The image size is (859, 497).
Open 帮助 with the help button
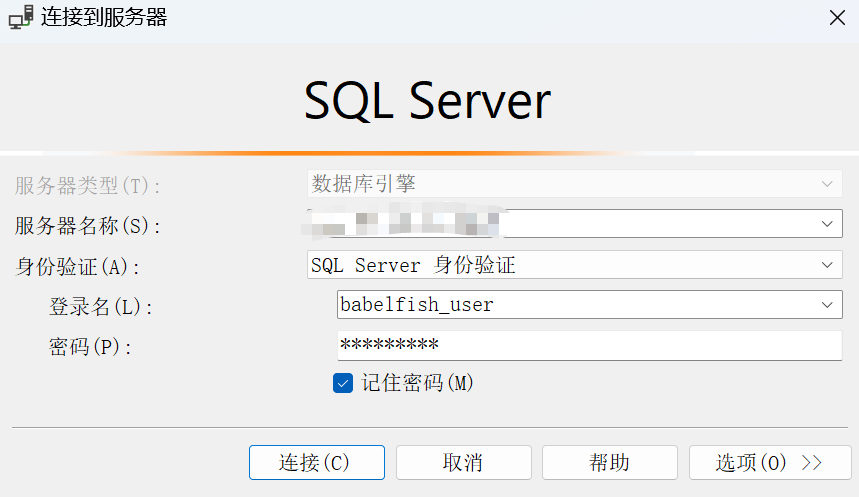(609, 463)
